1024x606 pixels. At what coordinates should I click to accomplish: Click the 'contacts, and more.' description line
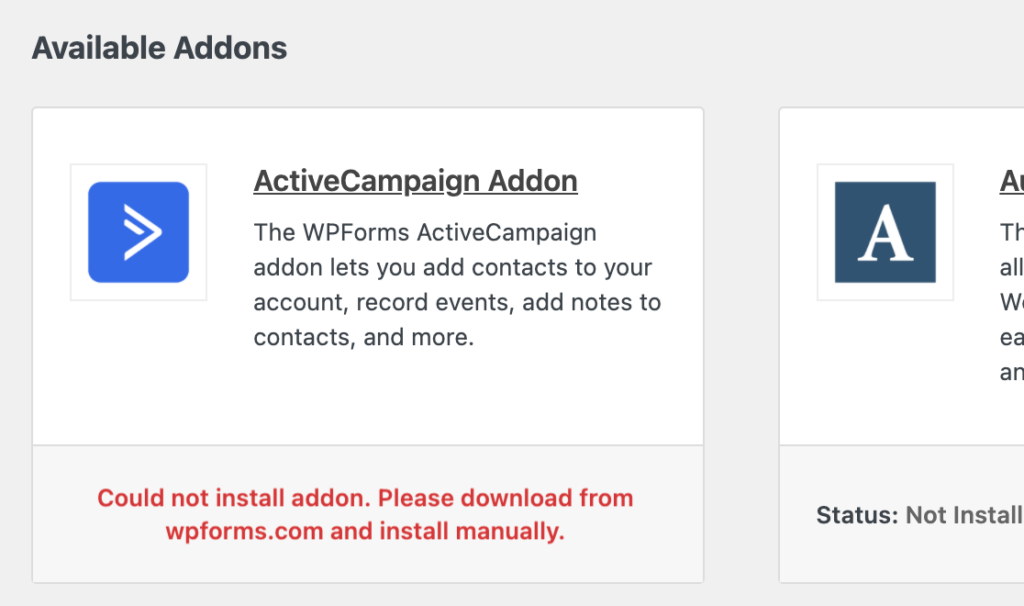click(363, 337)
